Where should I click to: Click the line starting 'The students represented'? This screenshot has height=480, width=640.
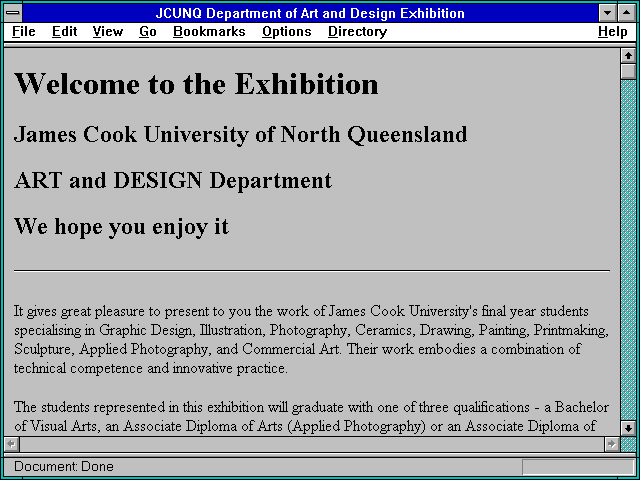coord(311,407)
